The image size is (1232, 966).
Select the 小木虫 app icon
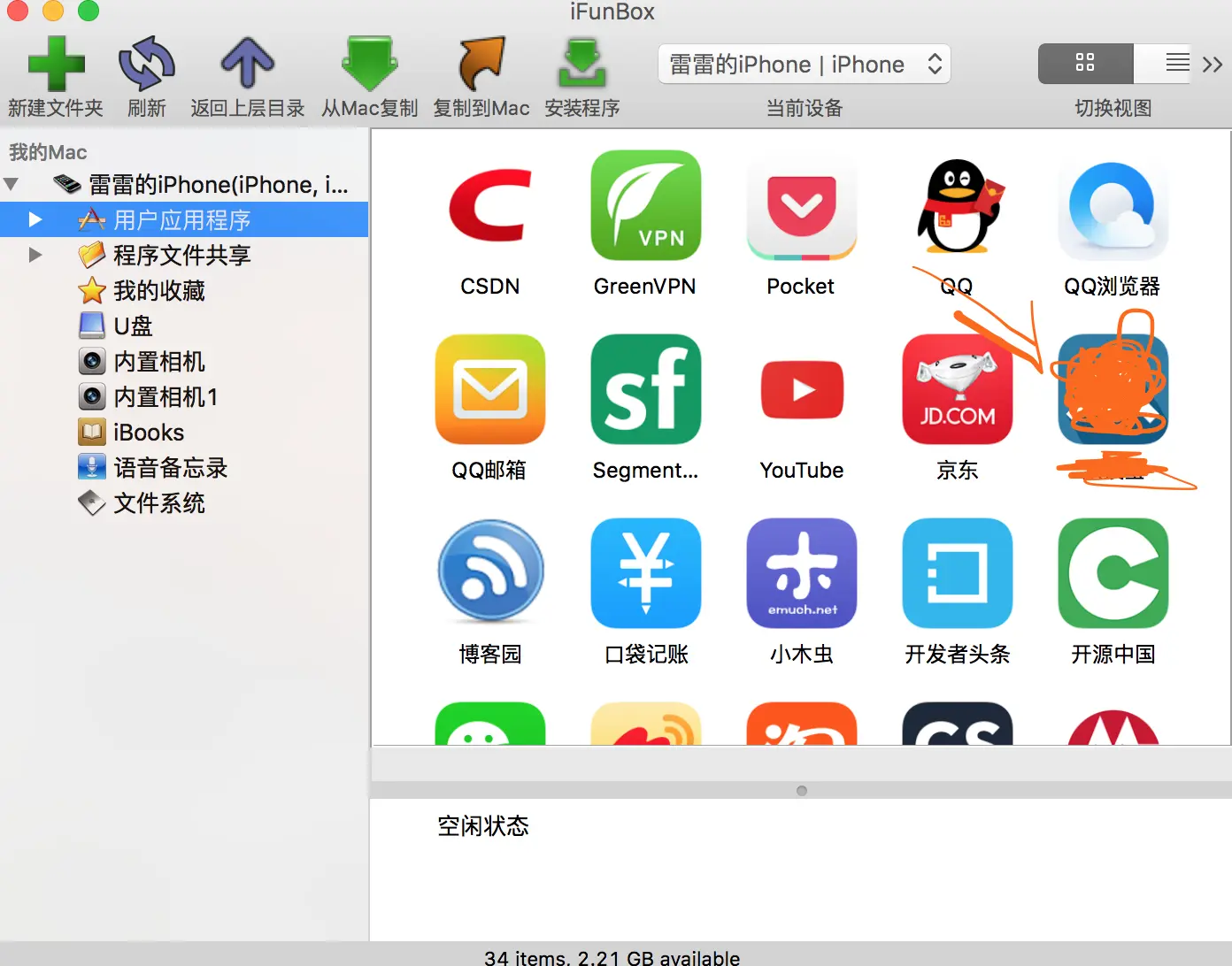[x=802, y=573]
